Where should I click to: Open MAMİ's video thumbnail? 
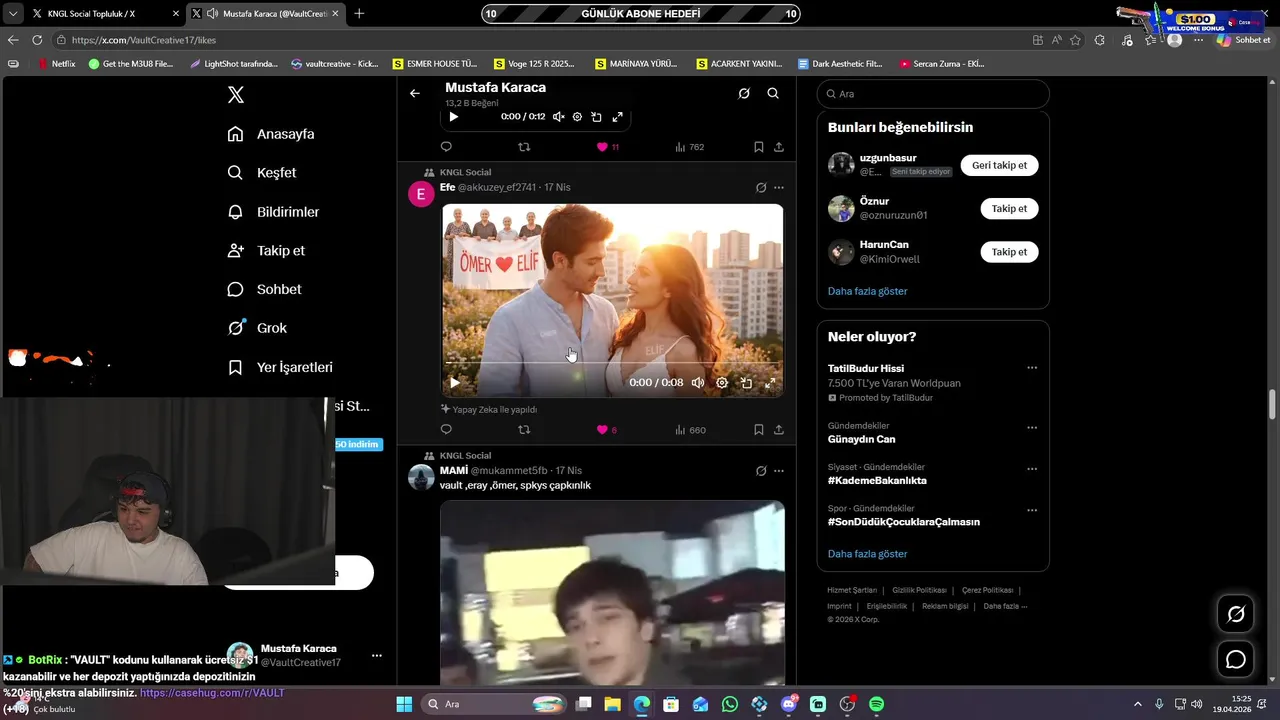tap(612, 592)
